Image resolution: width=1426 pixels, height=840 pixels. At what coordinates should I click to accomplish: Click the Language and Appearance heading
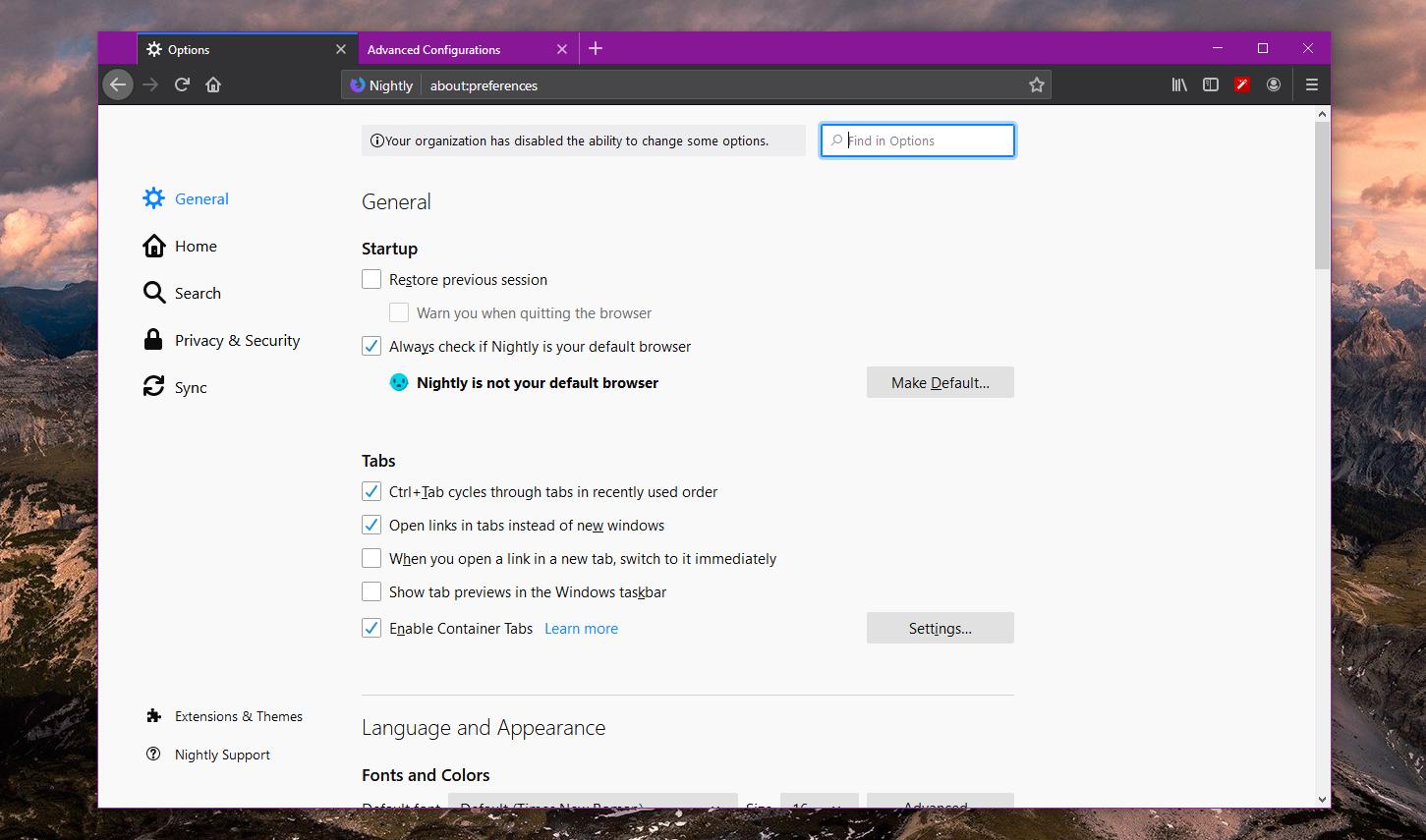click(x=484, y=728)
